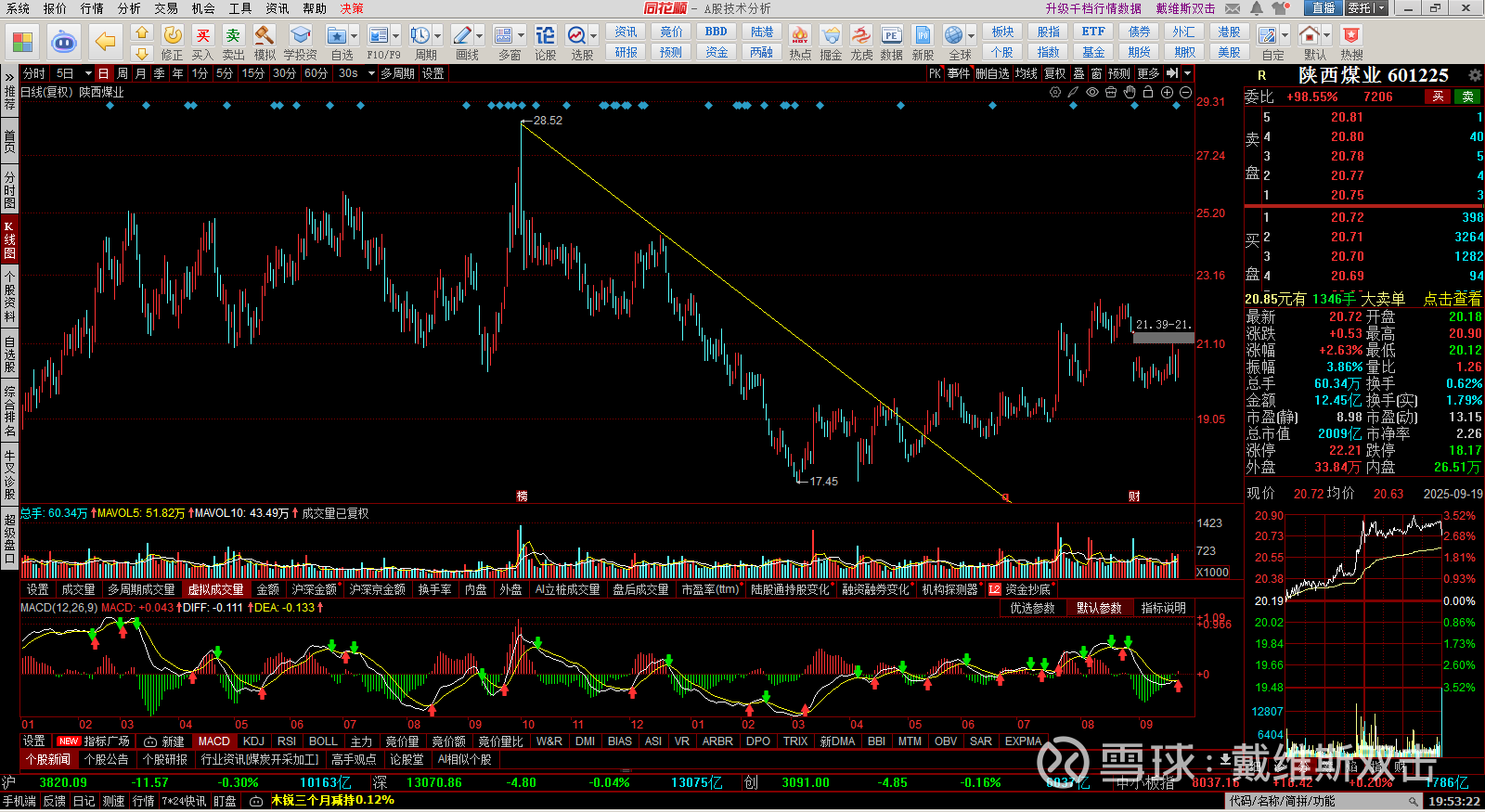Click the red 买 button

coord(1438,97)
